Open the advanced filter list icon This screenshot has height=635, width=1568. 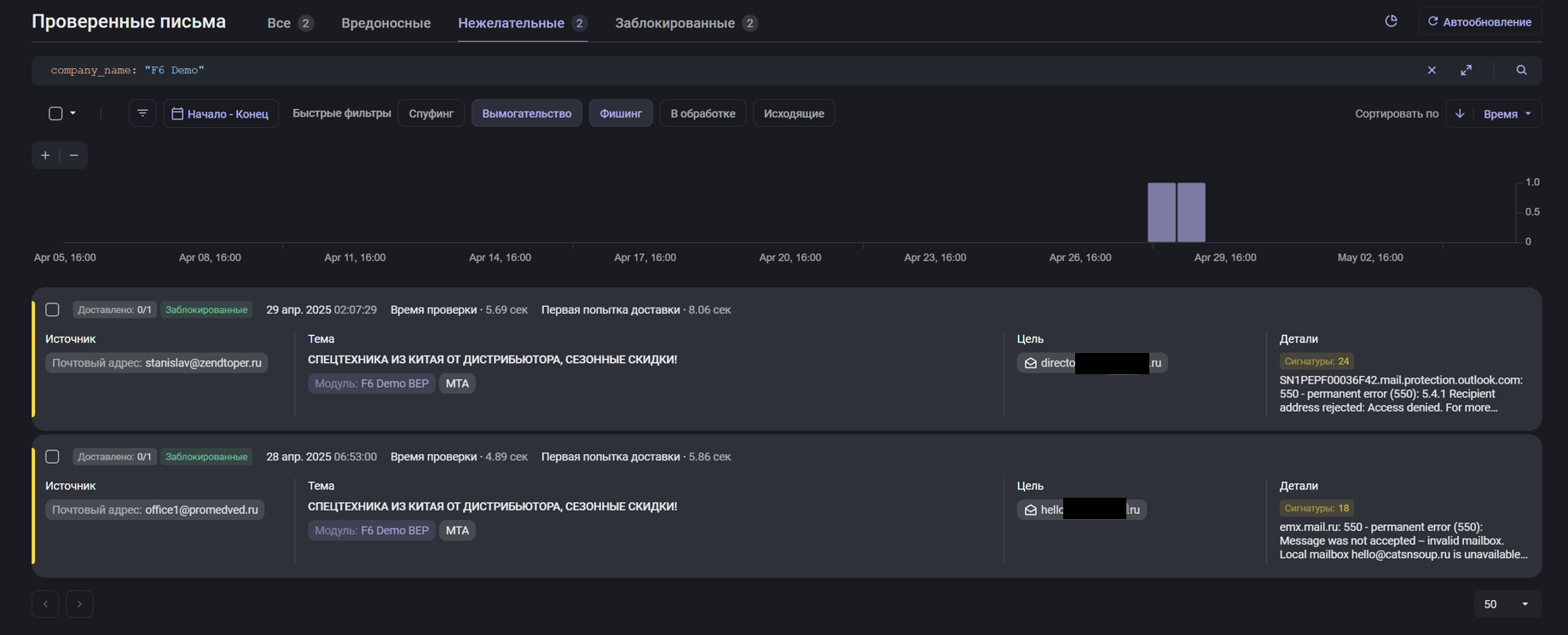click(142, 113)
